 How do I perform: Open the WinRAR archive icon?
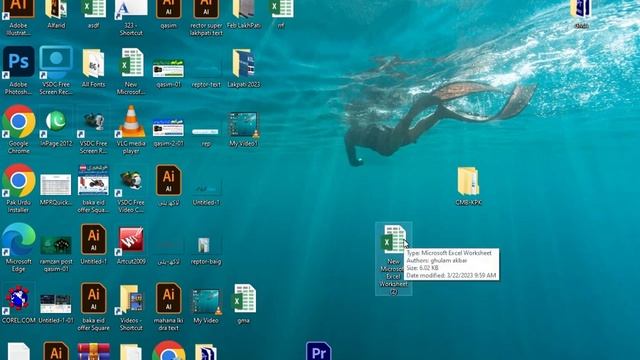click(x=93, y=352)
